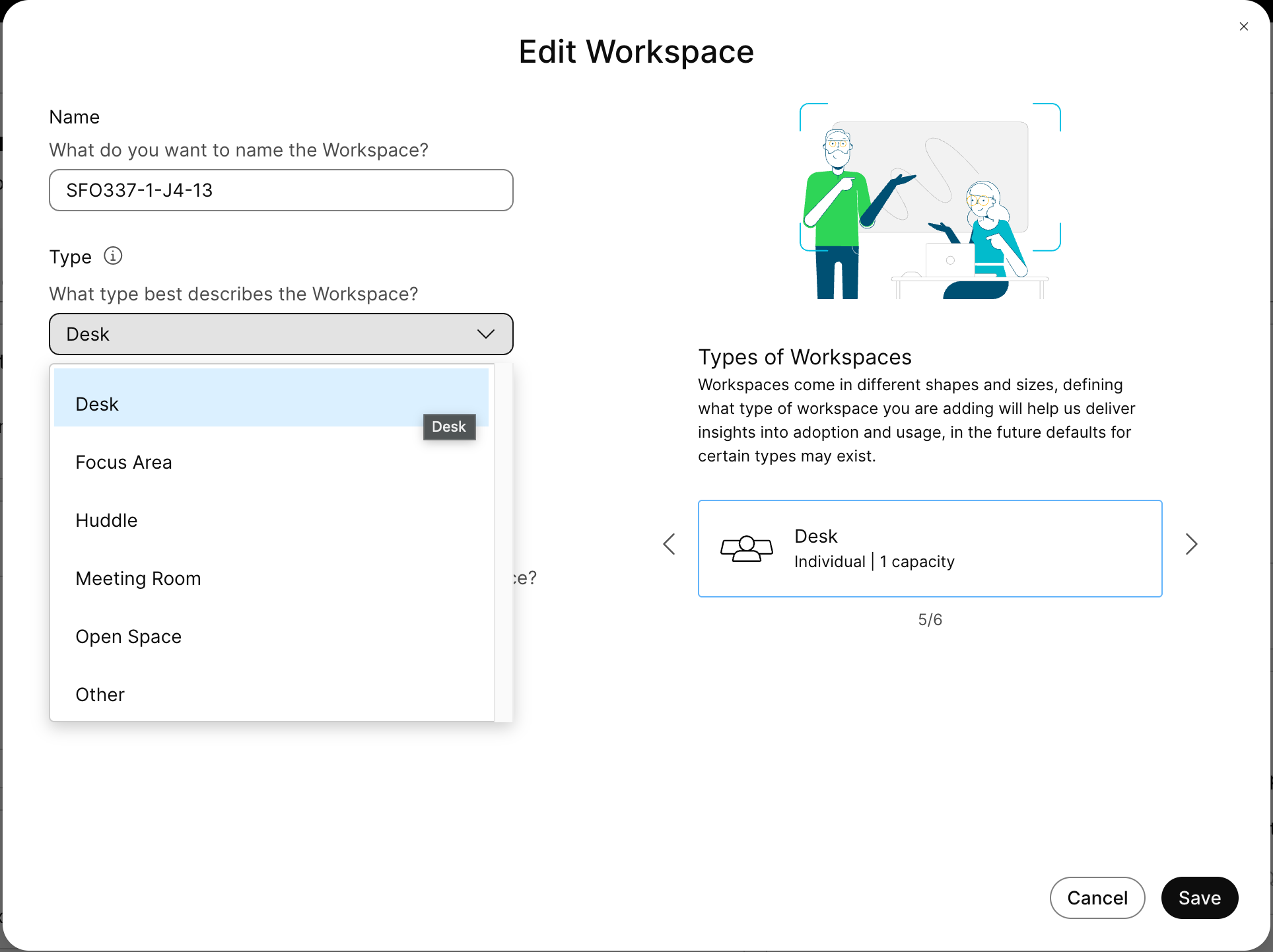Select the Desk capacity info card
The image size is (1273, 952).
[x=930, y=548]
